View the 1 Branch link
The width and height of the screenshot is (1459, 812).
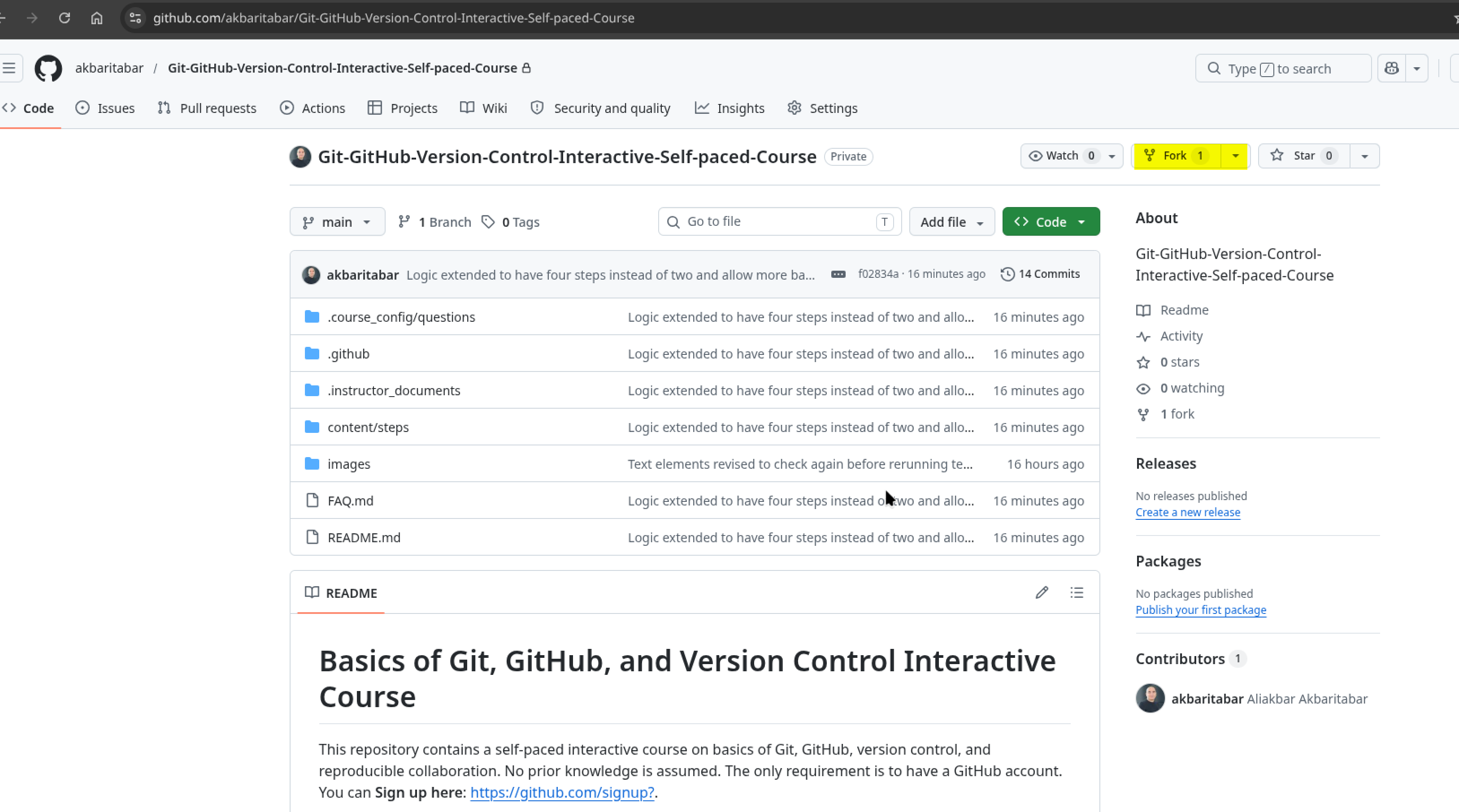[435, 222]
